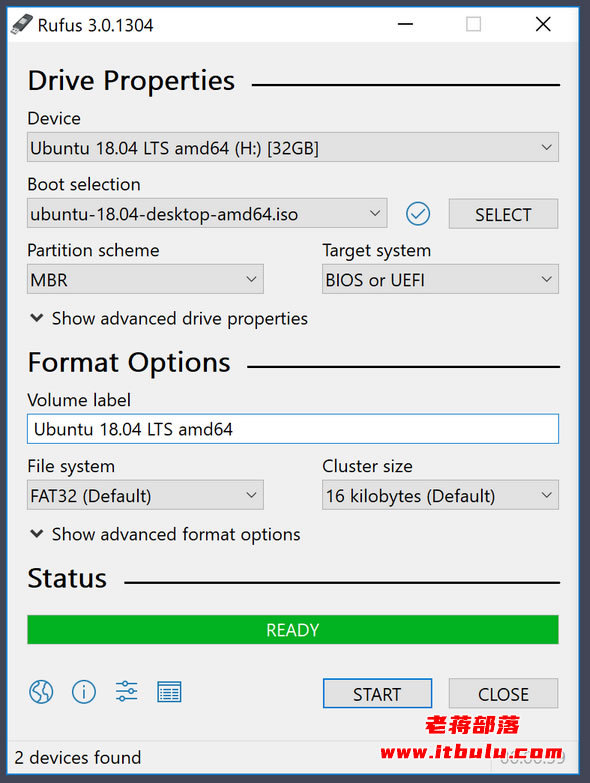Click the CLOSE button

pyautogui.click(x=503, y=694)
